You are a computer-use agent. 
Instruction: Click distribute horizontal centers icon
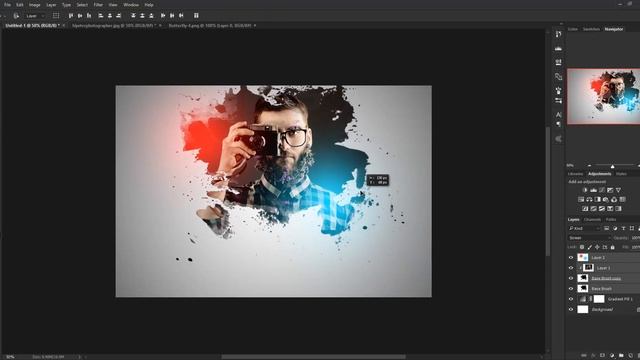(x=172, y=16)
